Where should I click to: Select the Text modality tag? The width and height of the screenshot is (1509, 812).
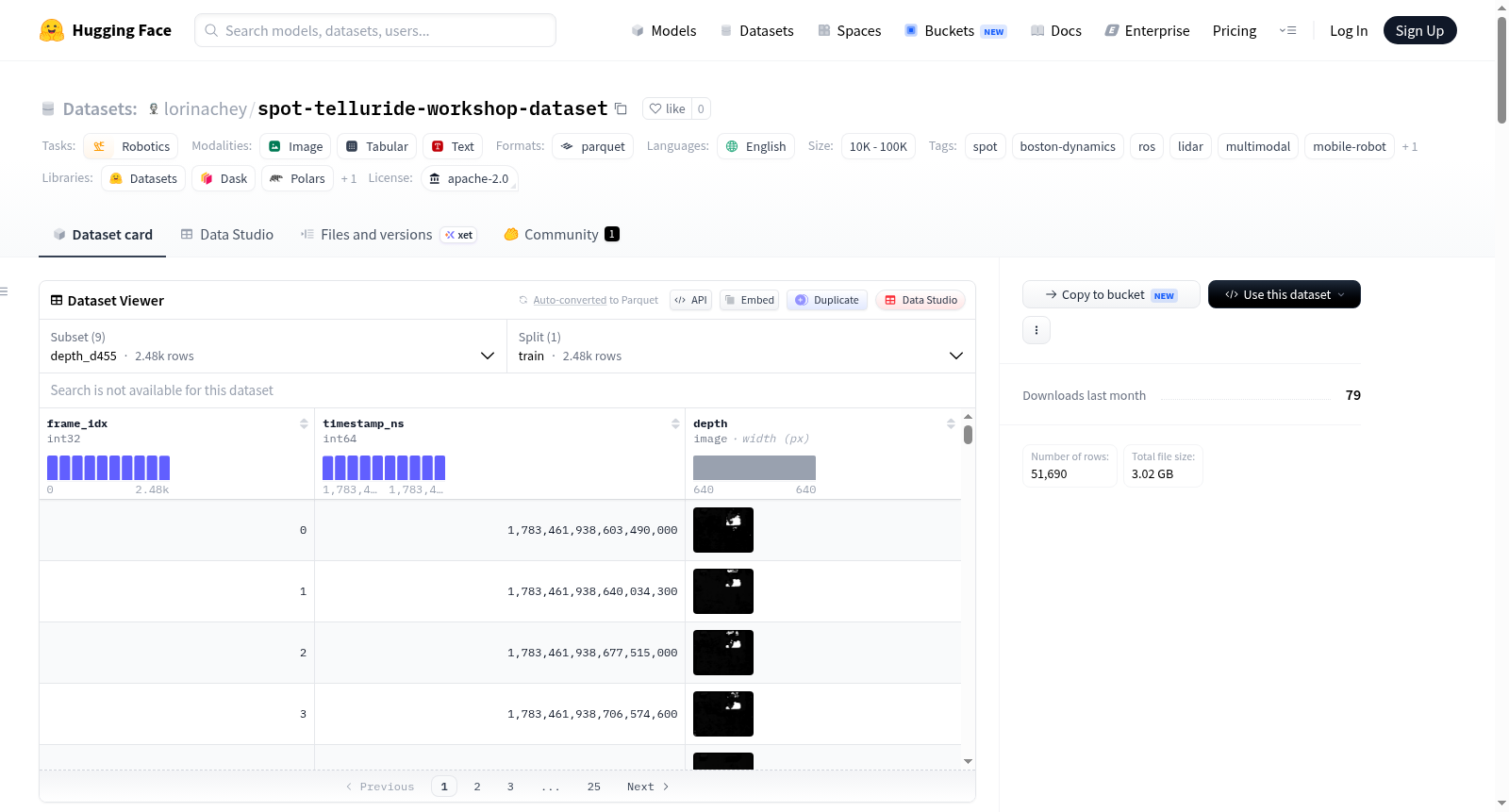coord(453,146)
